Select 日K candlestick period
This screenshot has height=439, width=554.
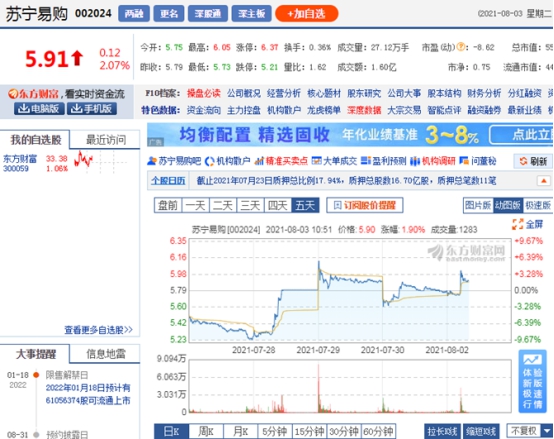coord(171,431)
